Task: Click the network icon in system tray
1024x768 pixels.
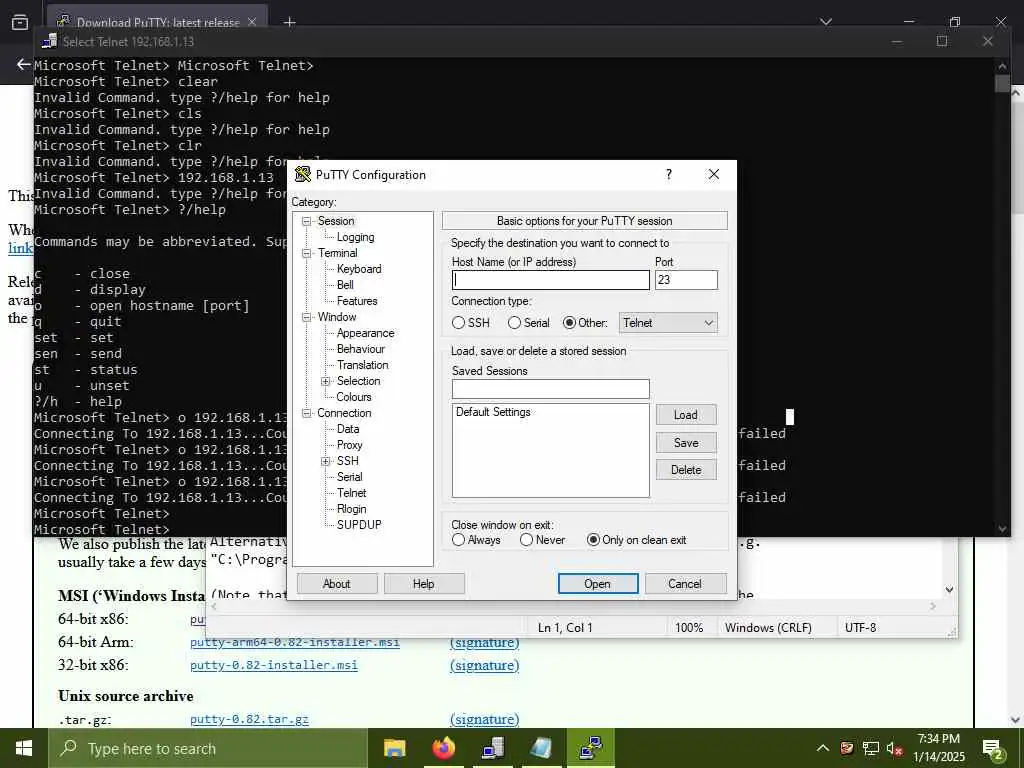Action: coord(871,748)
